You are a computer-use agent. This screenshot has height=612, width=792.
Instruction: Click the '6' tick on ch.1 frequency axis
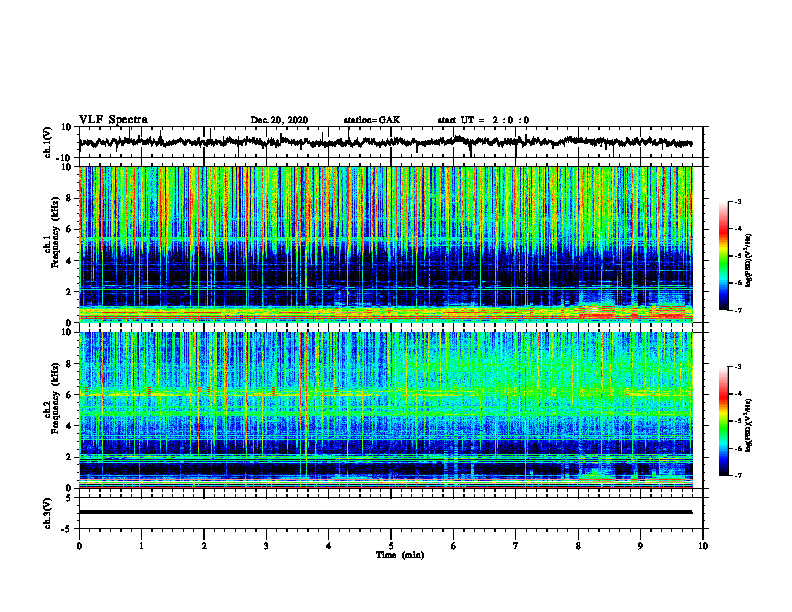pyautogui.click(x=69, y=229)
